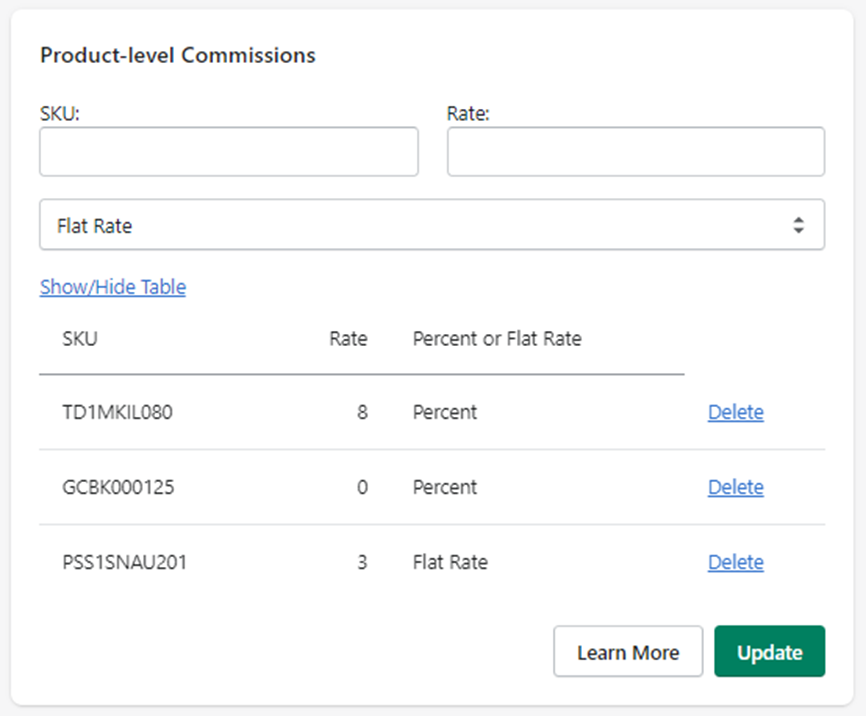Open the Flat Rate commission type dropdown
The width and height of the screenshot is (866, 716).
point(432,225)
